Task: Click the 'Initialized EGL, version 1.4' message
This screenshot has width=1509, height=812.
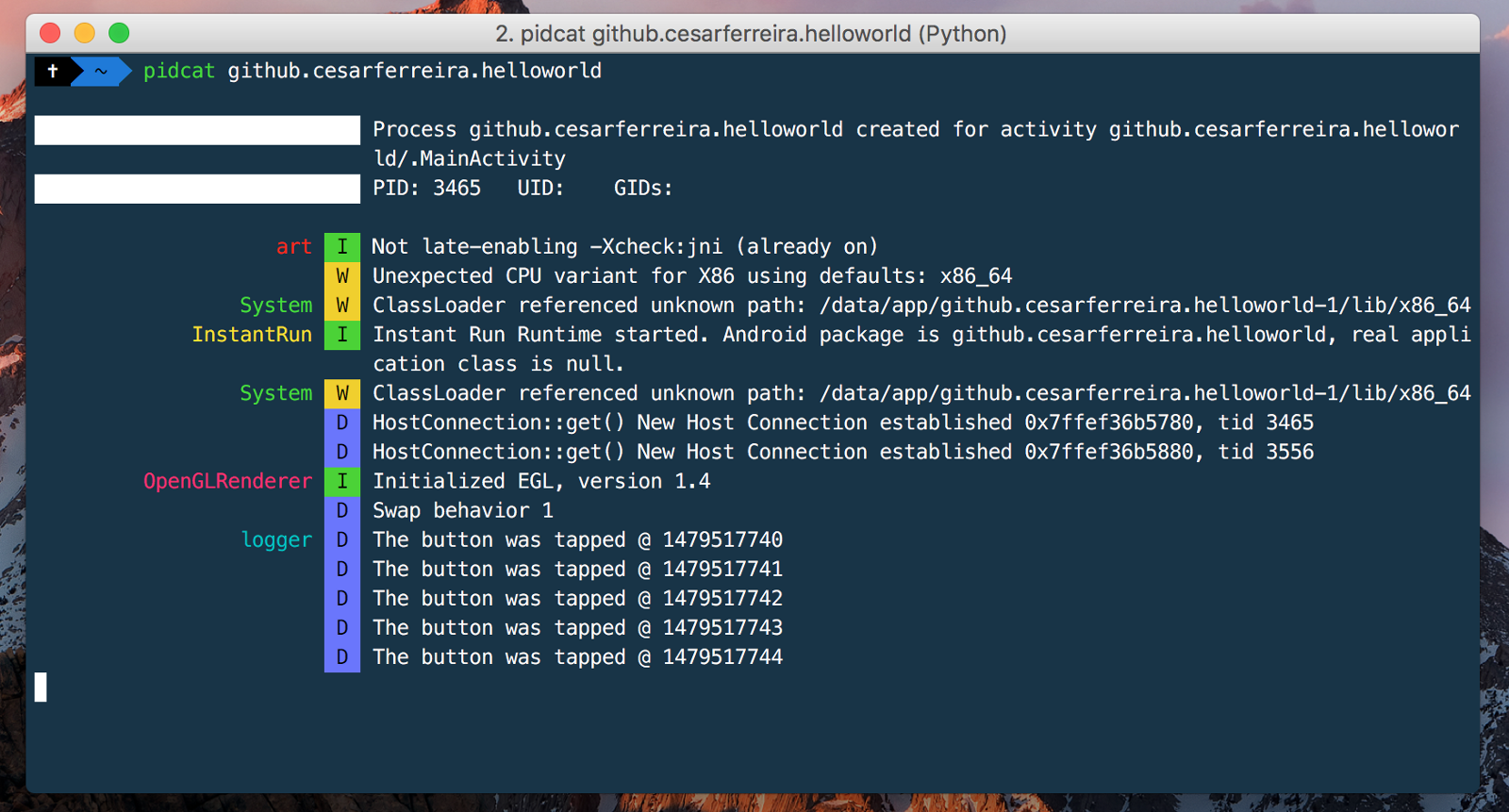Action: (541, 481)
